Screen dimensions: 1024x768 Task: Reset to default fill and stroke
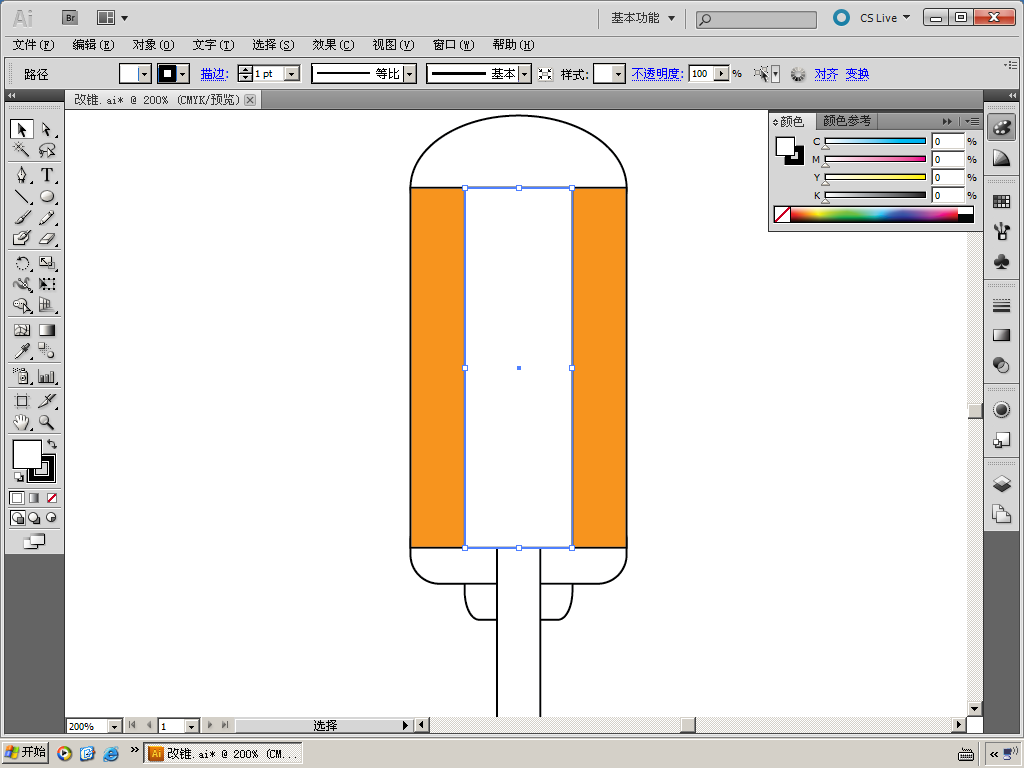point(19,477)
